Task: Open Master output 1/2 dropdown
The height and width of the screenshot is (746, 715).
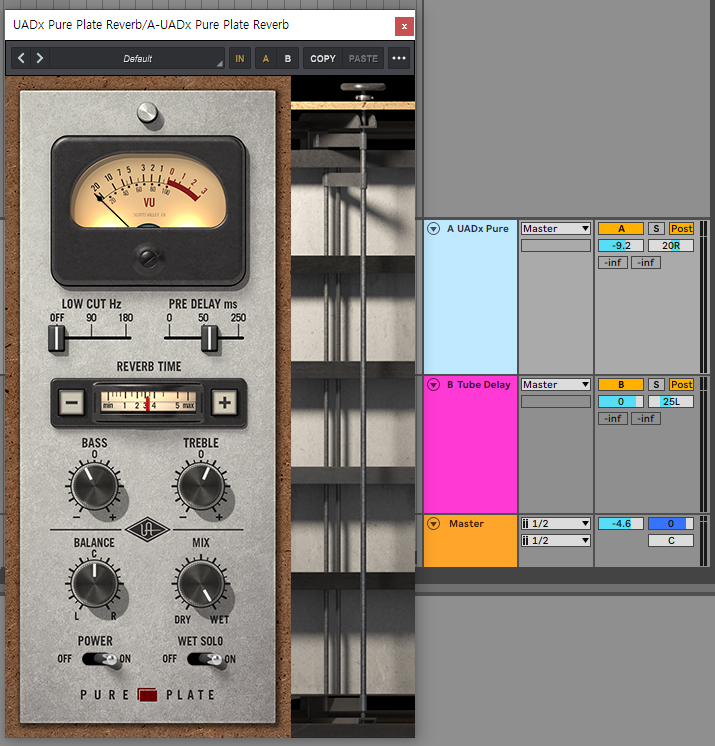Action: pyautogui.click(x=556, y=540)
